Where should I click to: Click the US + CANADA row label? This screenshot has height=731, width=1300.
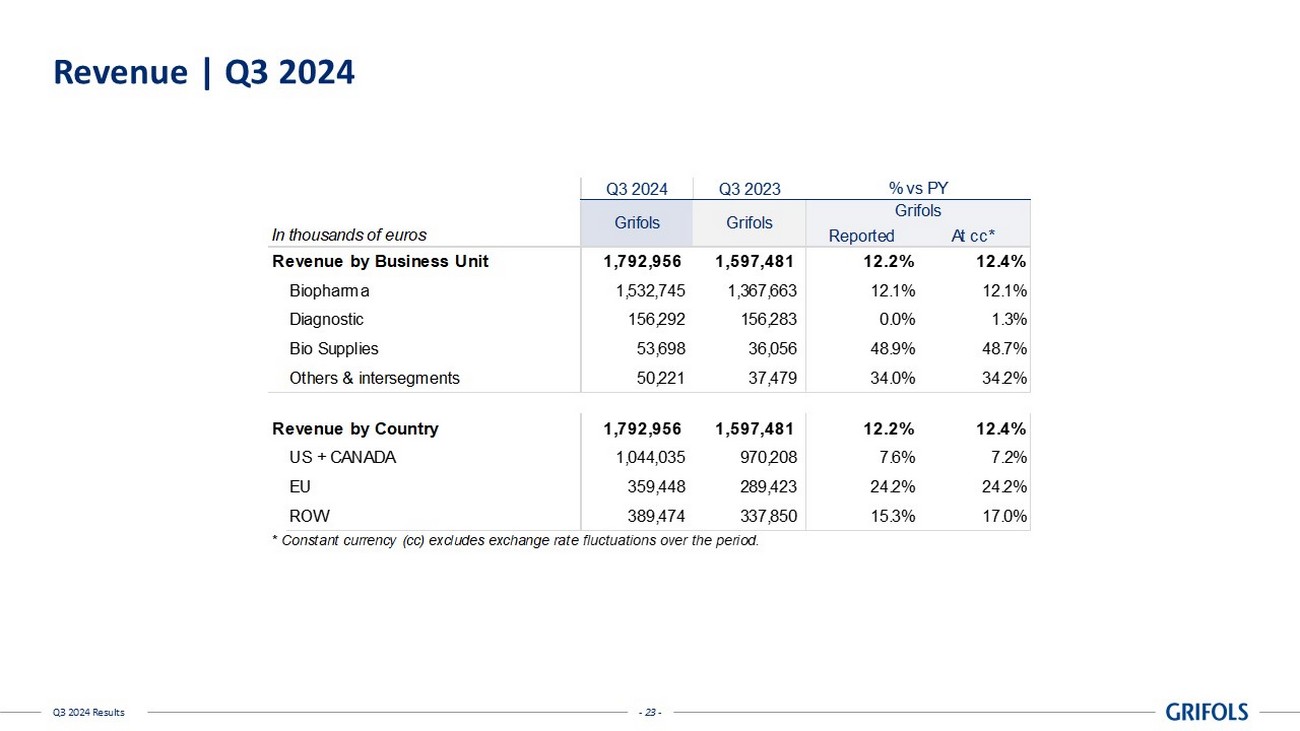point(342,458)
